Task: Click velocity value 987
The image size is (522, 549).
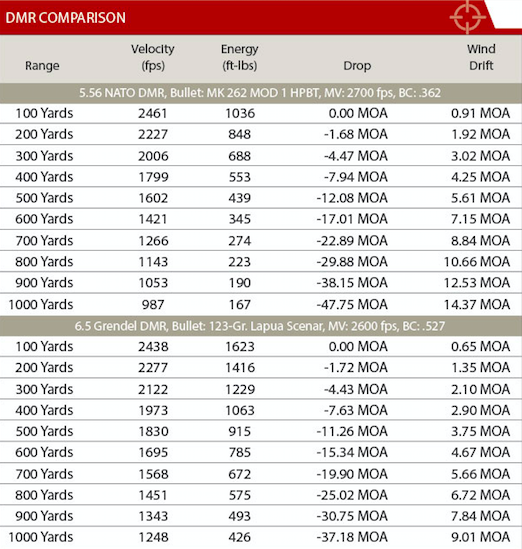Action: click(153, 305)
